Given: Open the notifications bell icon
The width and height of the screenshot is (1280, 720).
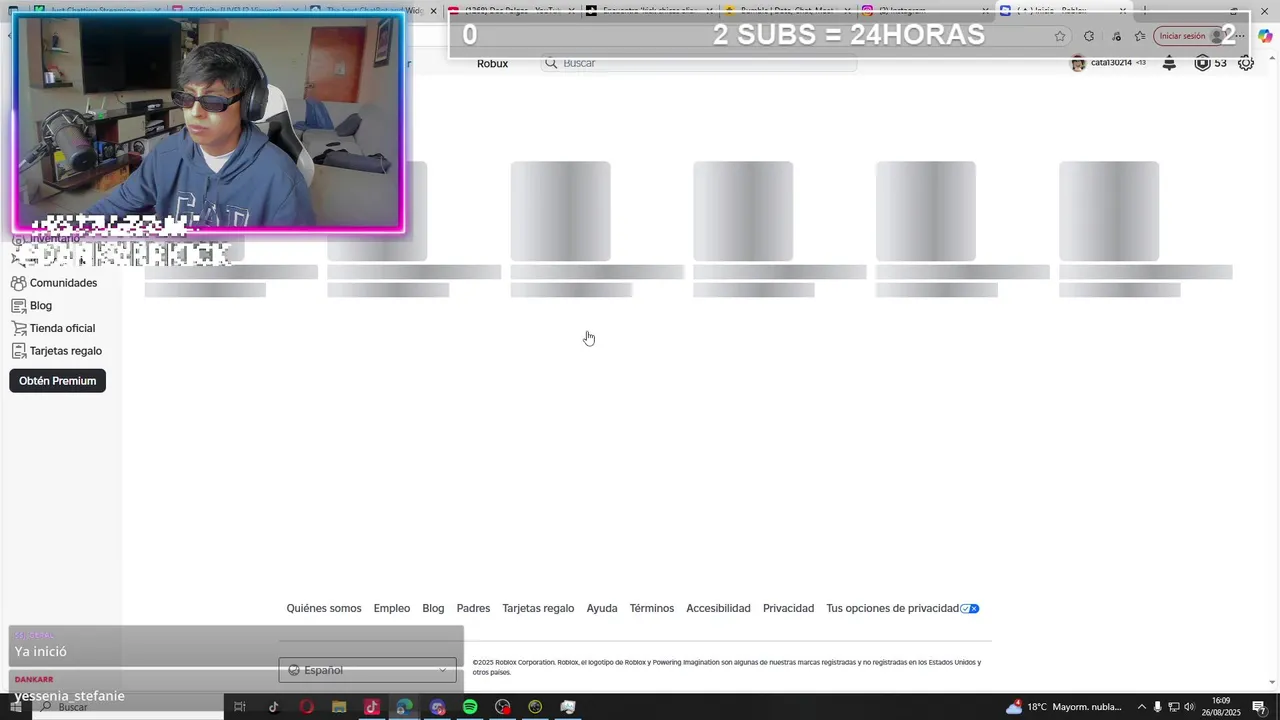Looking at the screenshot, I should point(1169,63).
